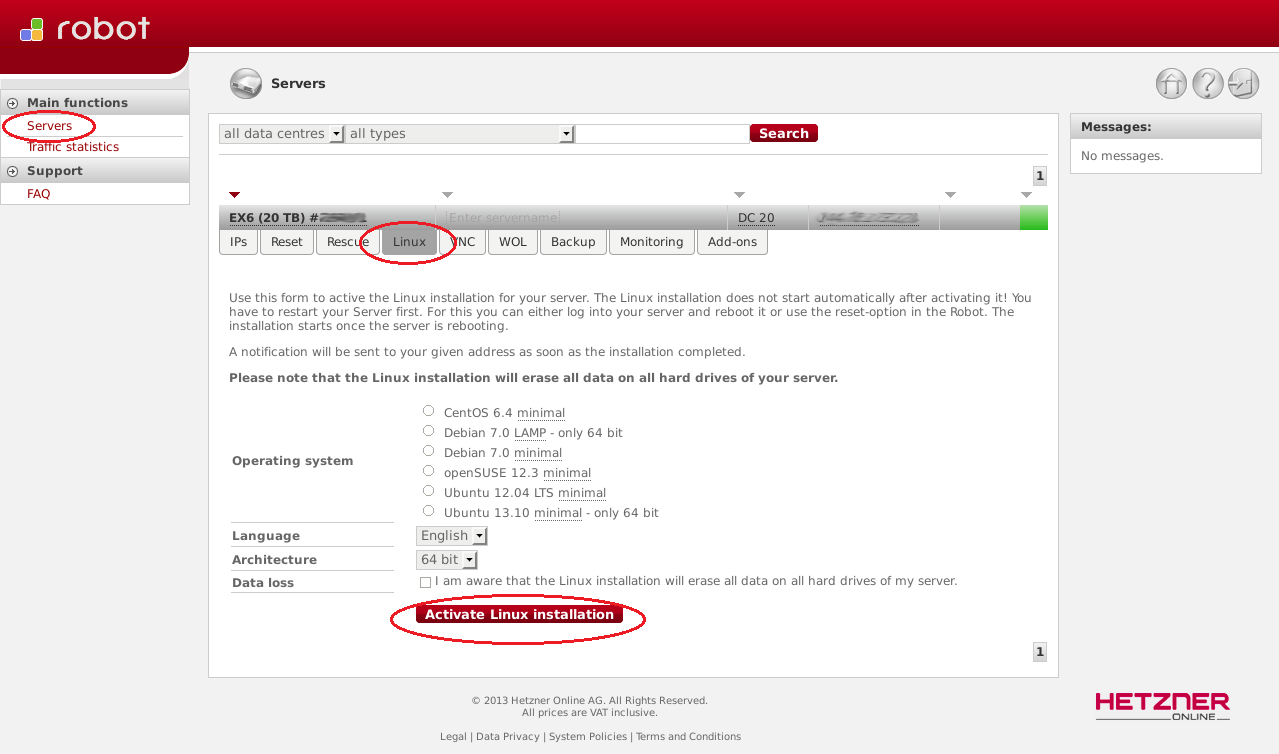Click the "minimal" link beside Ubuntu 12.04 LTS
This screenshot has height=754, width=1279.
click(582, 493)
